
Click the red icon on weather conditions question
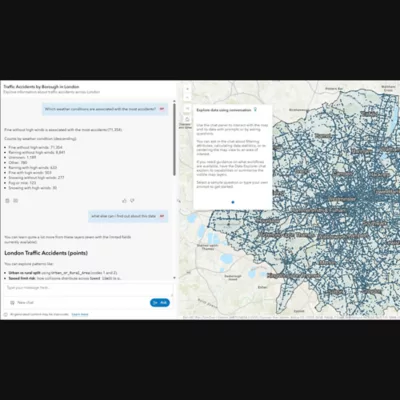[162, 109]
